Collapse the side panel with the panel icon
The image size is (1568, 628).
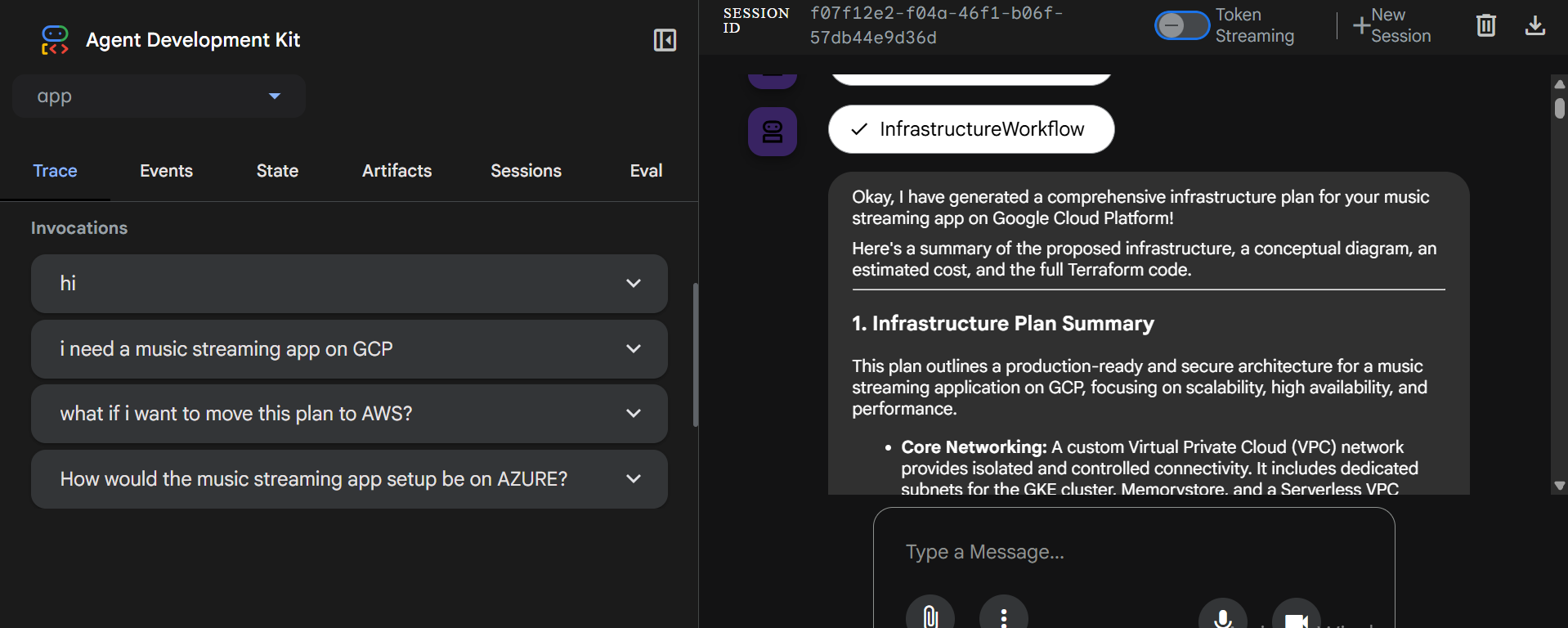(665, 40)
